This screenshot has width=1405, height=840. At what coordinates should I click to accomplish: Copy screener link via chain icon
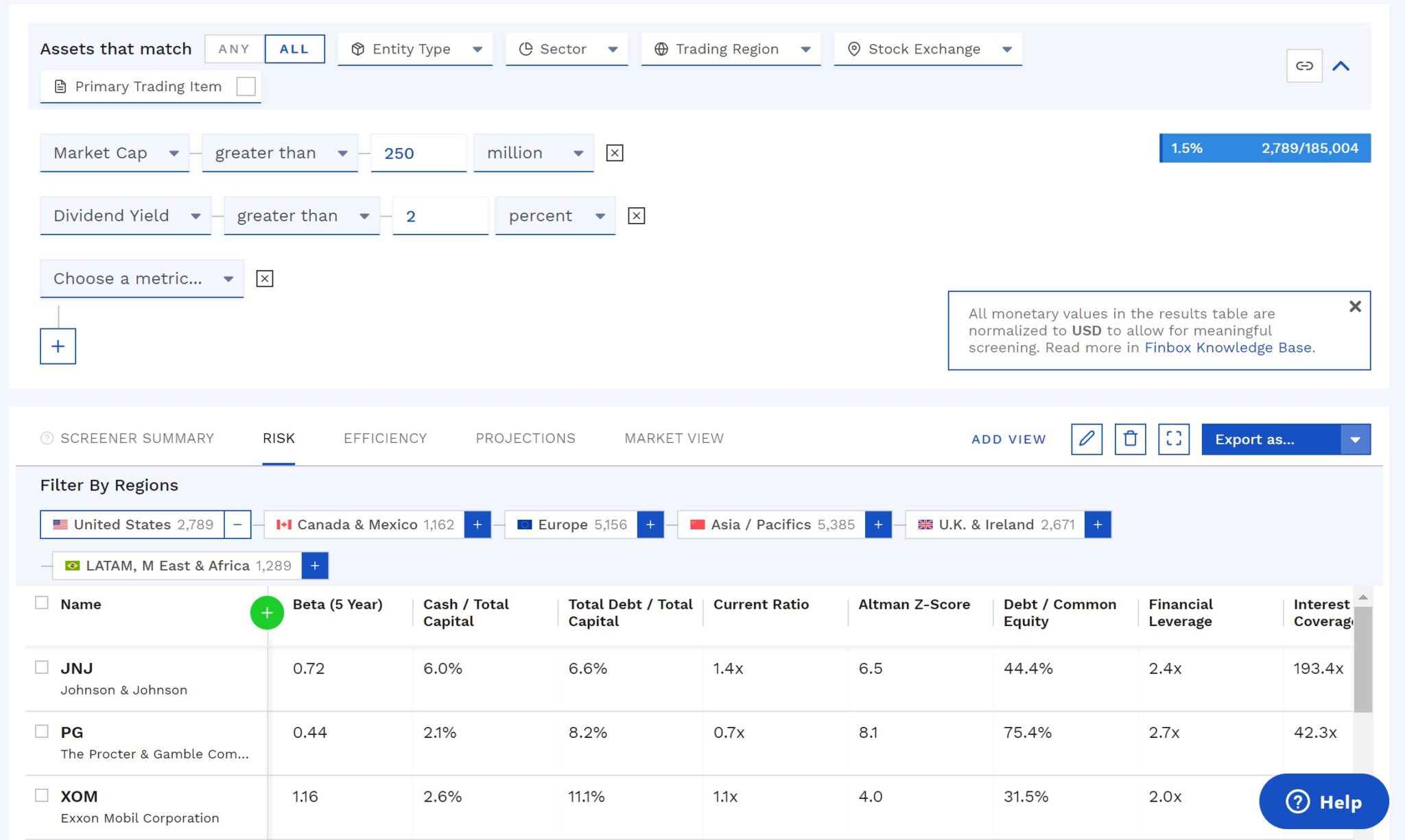click(1304, 66)
